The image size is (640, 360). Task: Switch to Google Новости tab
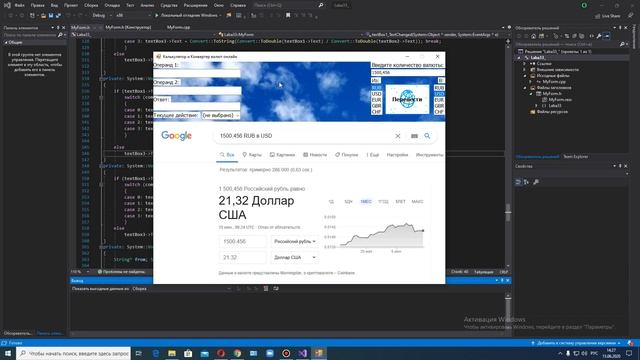[x=315, y=155]
